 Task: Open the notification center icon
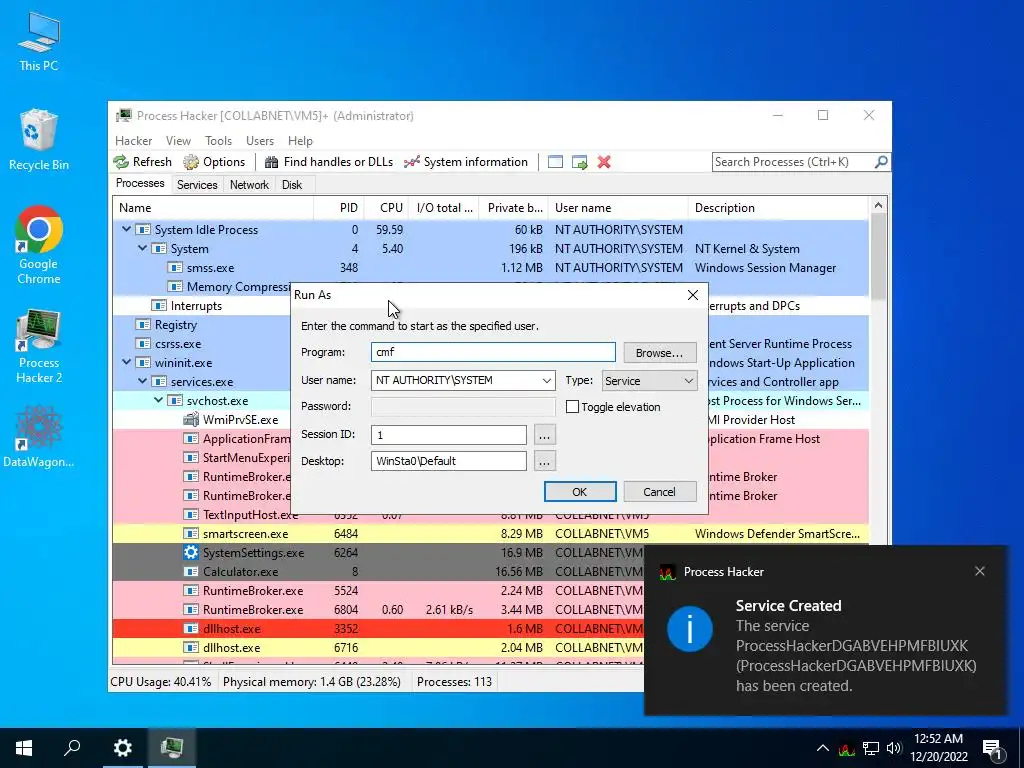pos(992,749)
